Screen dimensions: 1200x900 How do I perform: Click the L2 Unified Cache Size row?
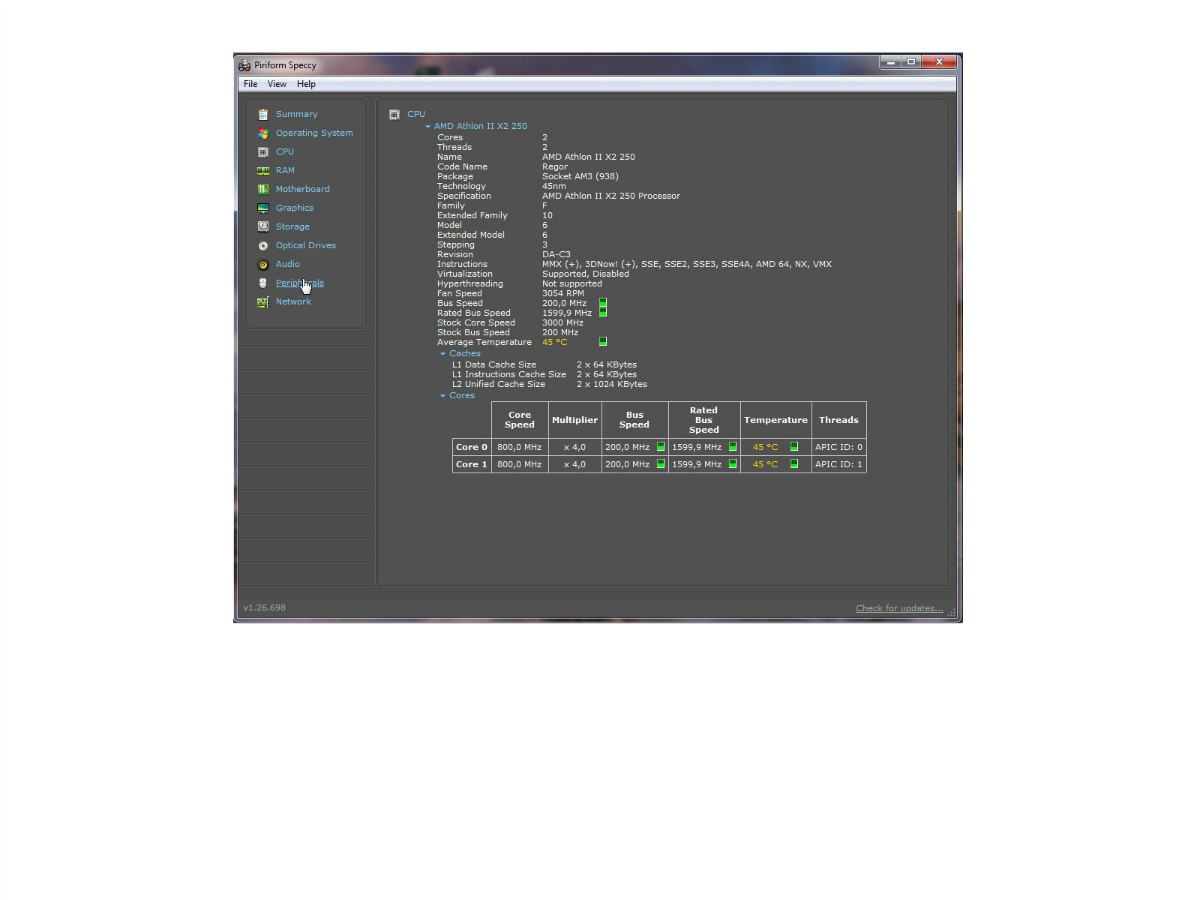pos(549,384)
